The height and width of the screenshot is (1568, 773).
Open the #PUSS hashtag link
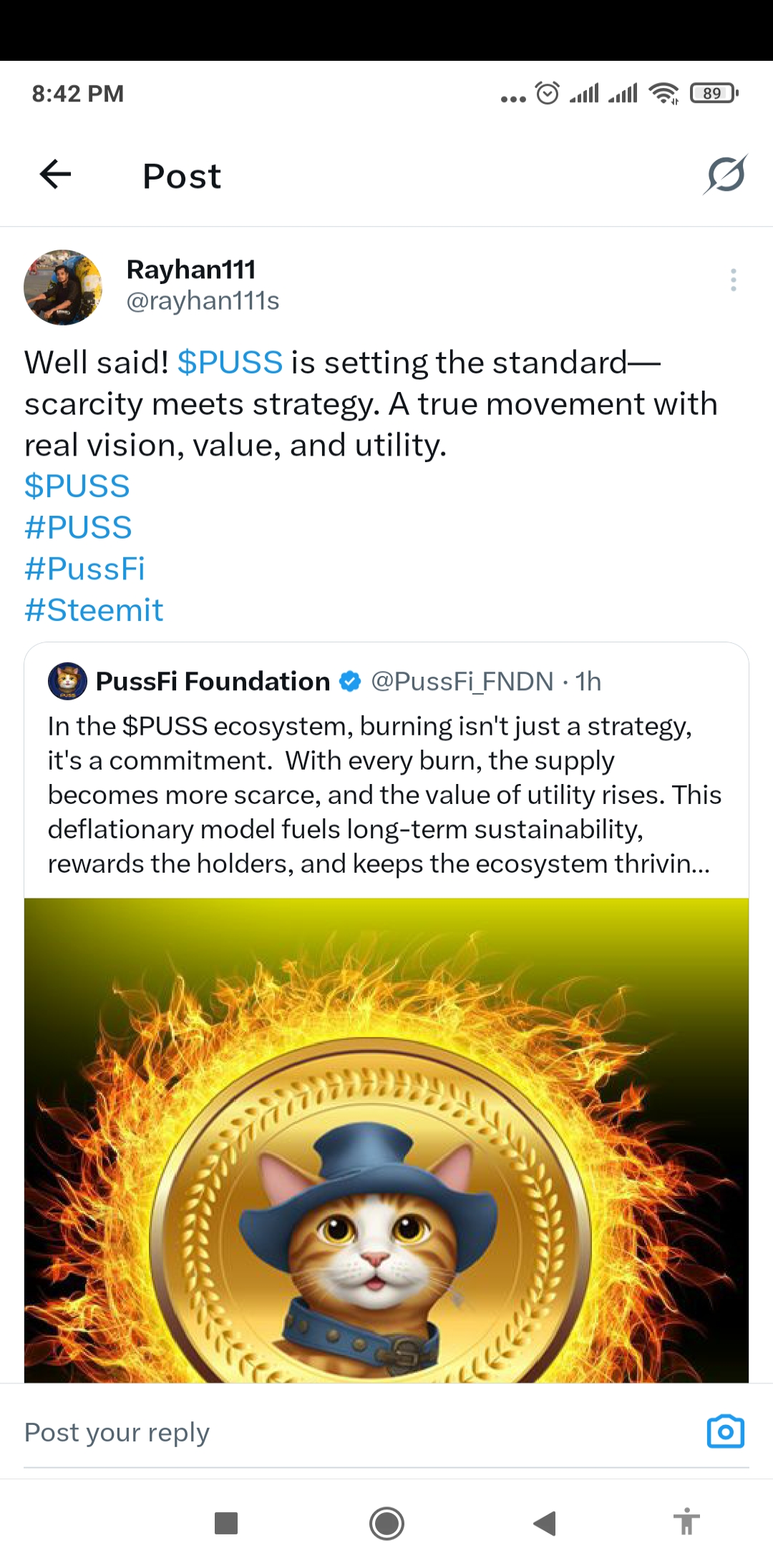click(x=78, y=528)
